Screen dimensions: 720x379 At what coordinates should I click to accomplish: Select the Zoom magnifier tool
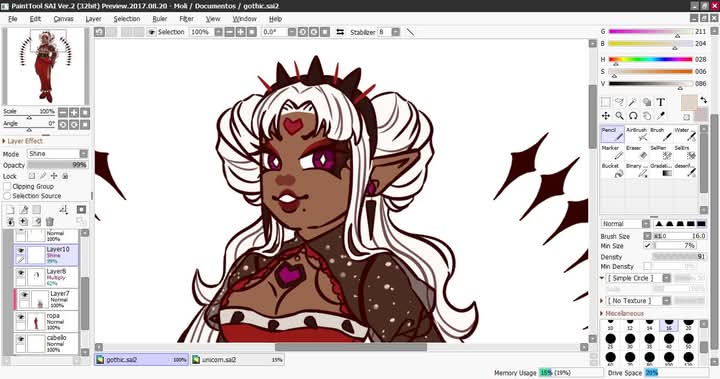click(619, 116)
